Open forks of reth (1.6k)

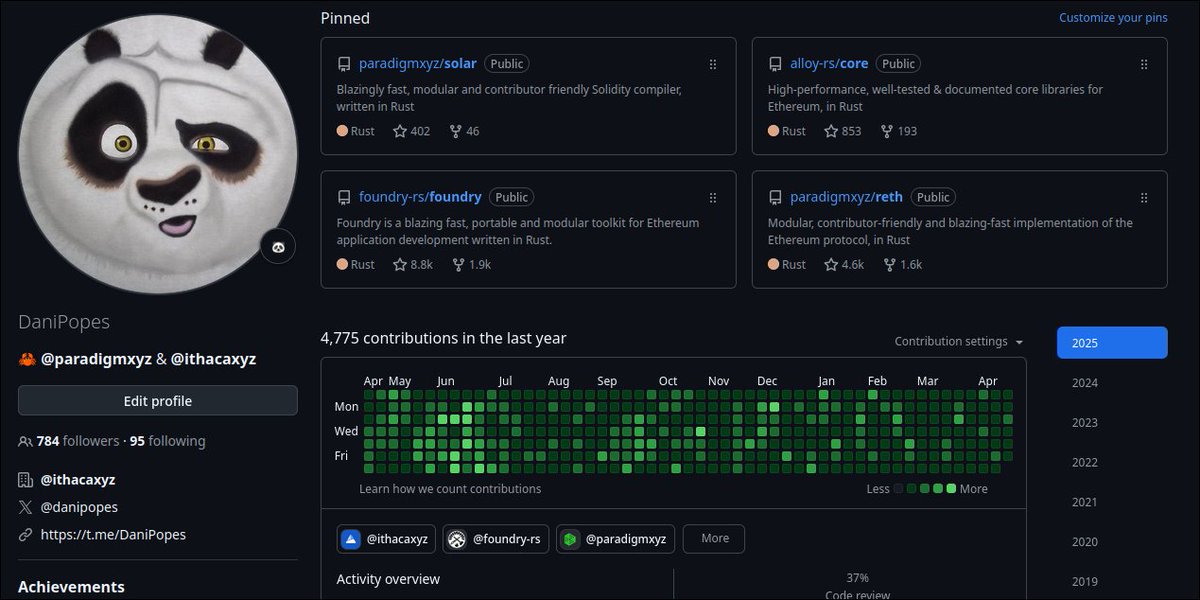[x=902, y=265]
